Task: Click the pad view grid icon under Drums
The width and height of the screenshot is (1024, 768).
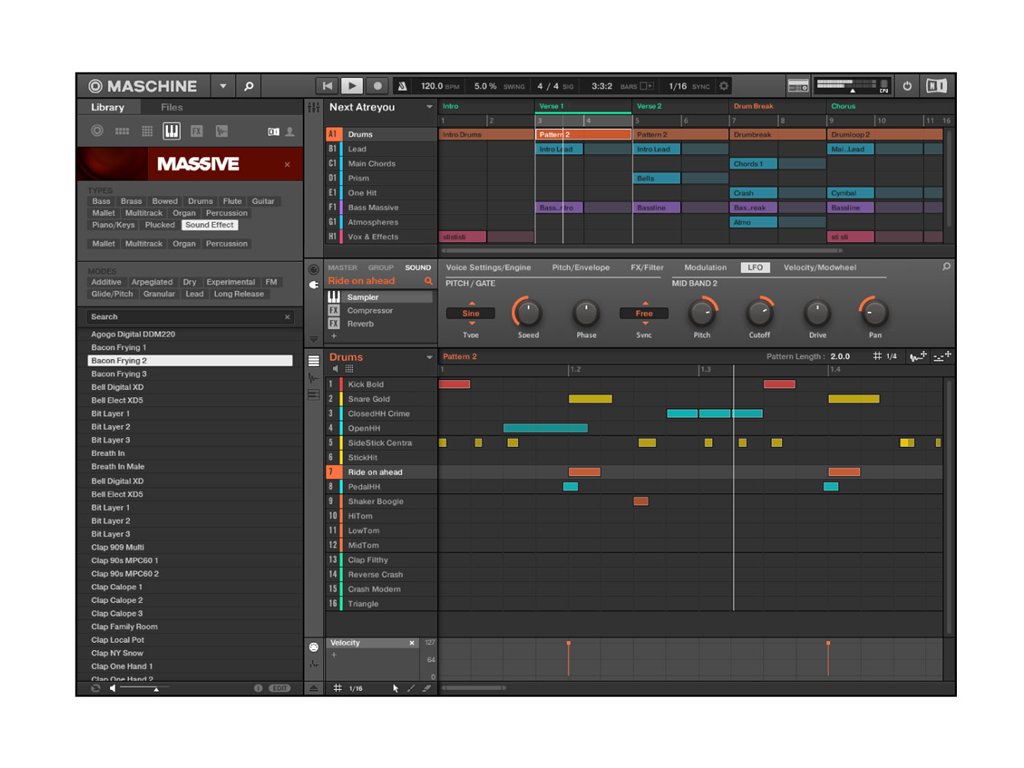Action: point(349,370)
